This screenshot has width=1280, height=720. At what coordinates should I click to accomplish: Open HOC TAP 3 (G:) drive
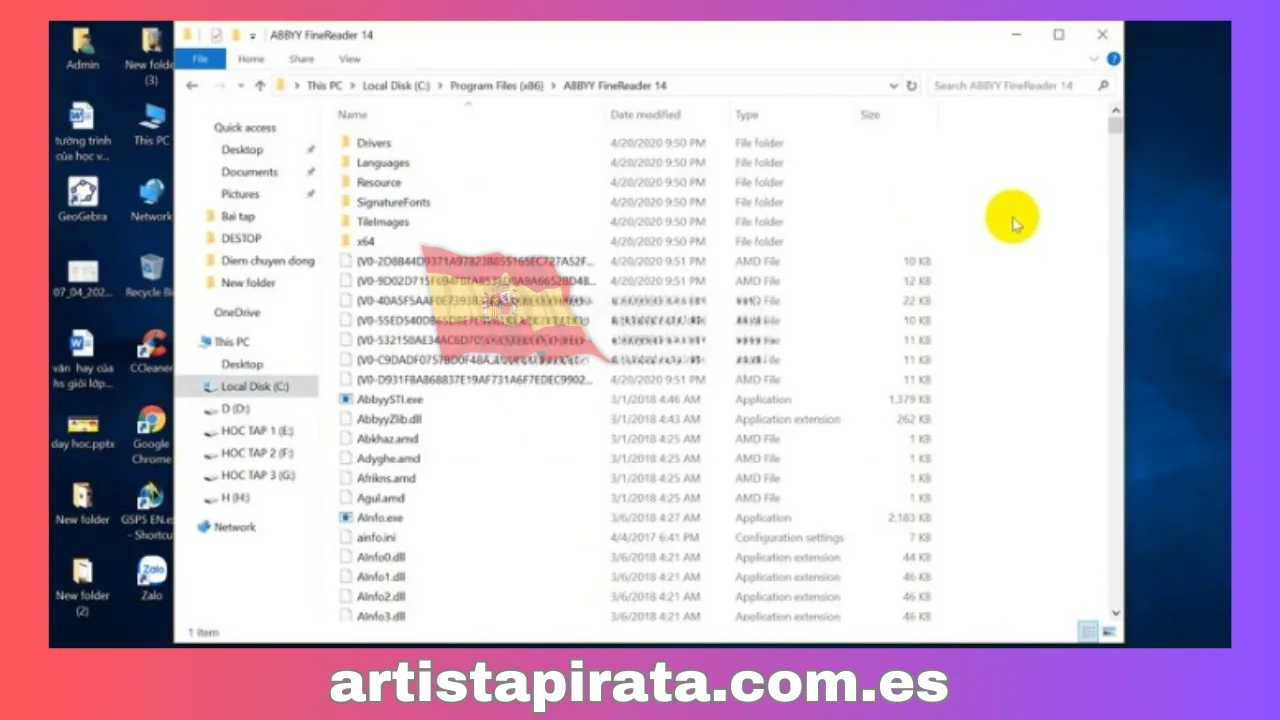[257, 475]
